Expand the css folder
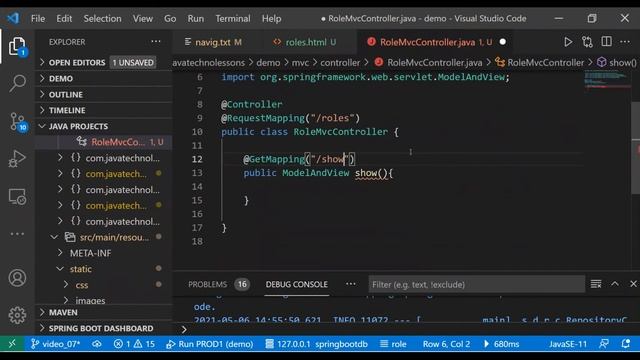Image resolution: width=640 pixels, height=360 pixels. tap(104, 285)
